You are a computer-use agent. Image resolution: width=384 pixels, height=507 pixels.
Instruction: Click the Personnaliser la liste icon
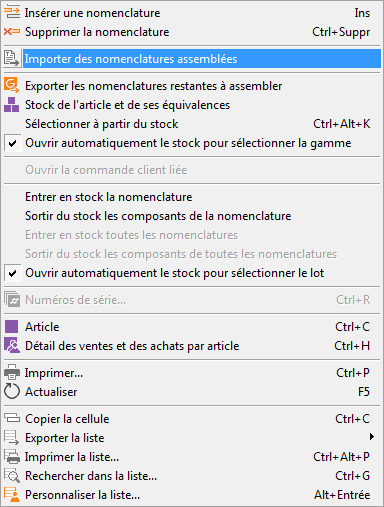(x=12, y=495)
